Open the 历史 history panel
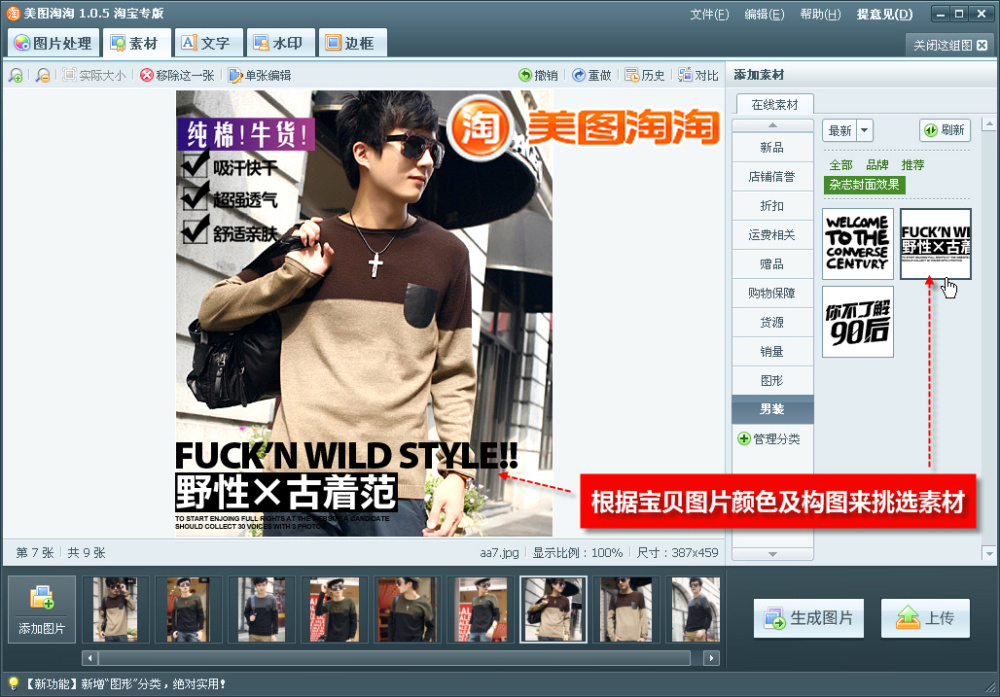The height and width of the screenshot is (697, 1000). pos(645,75)
